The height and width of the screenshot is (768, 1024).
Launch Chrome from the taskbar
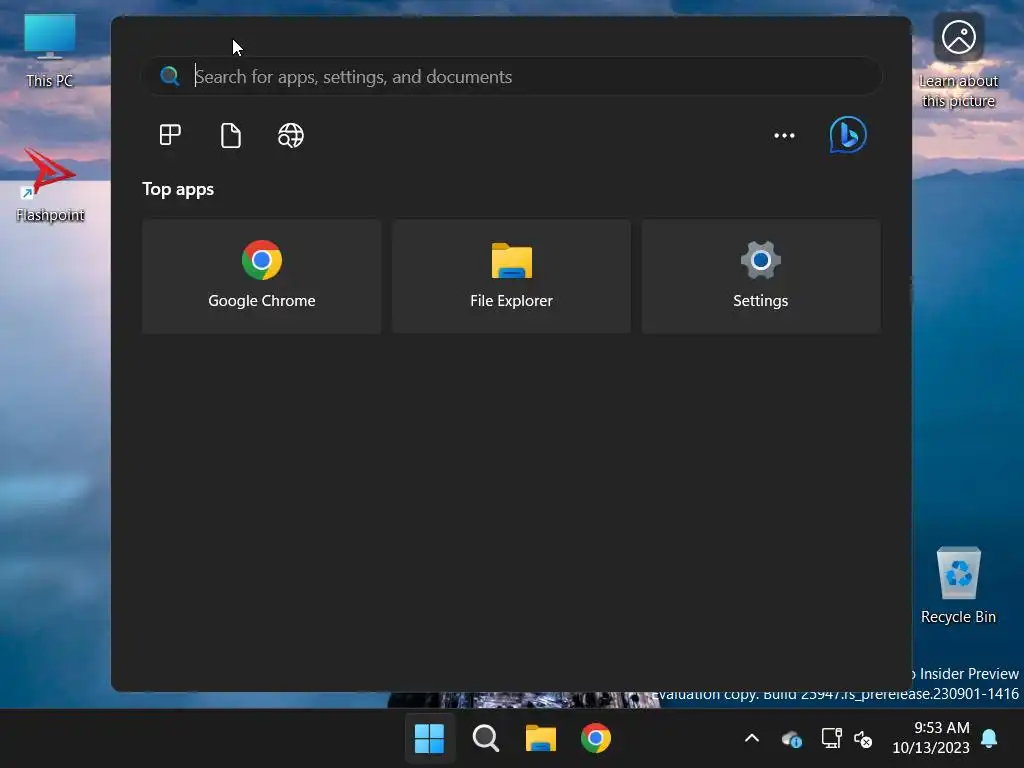click(596, 739)
